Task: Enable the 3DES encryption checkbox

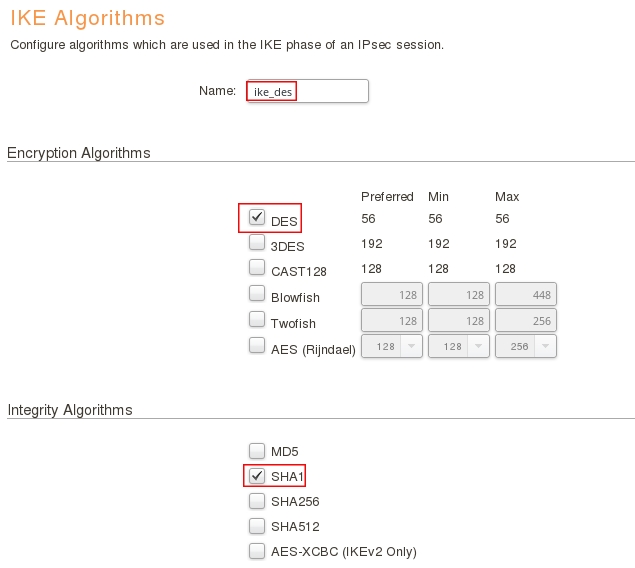Action: pos(257,243)
